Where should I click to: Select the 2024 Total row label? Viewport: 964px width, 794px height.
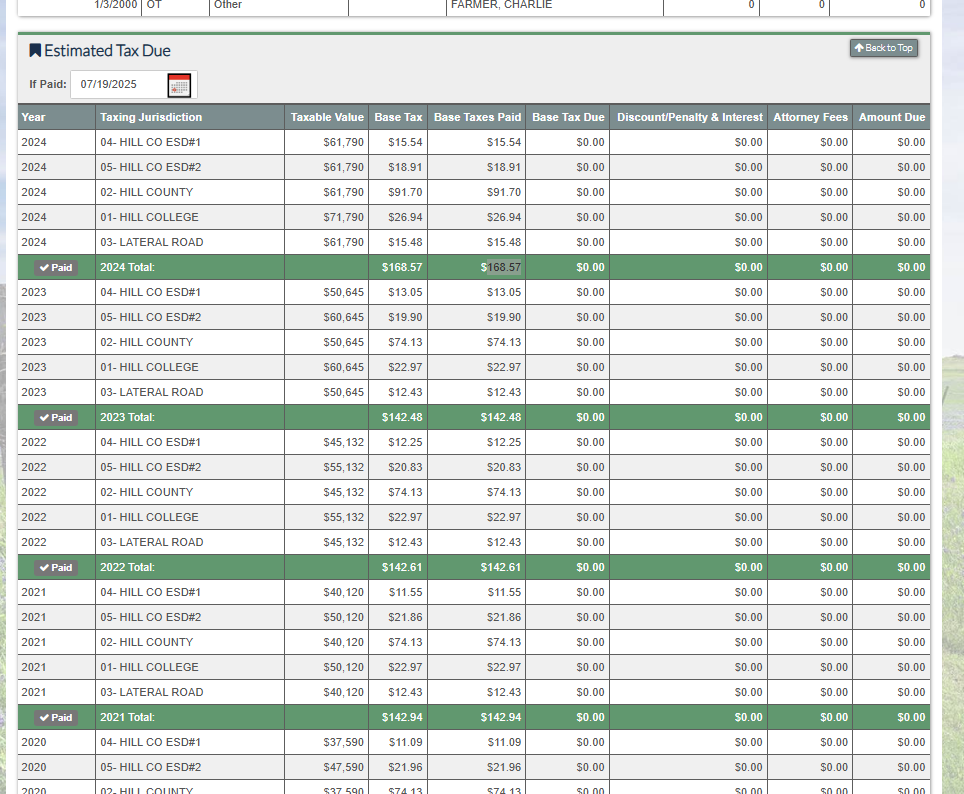click(127, 268)
